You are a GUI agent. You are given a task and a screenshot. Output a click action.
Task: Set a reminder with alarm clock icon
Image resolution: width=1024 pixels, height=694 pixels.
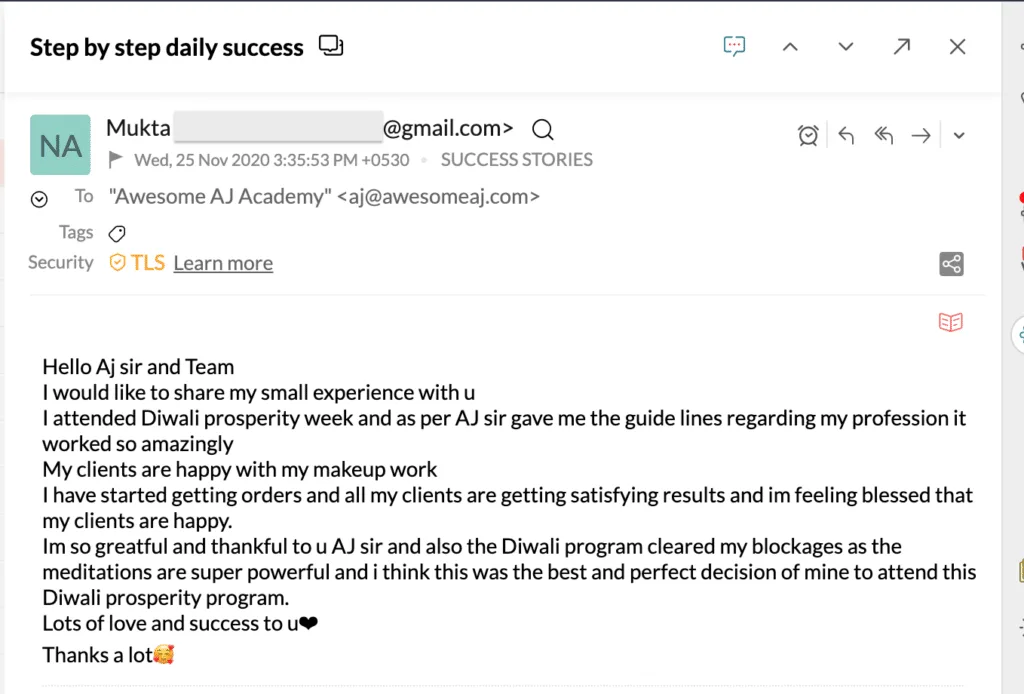[808, 136]
